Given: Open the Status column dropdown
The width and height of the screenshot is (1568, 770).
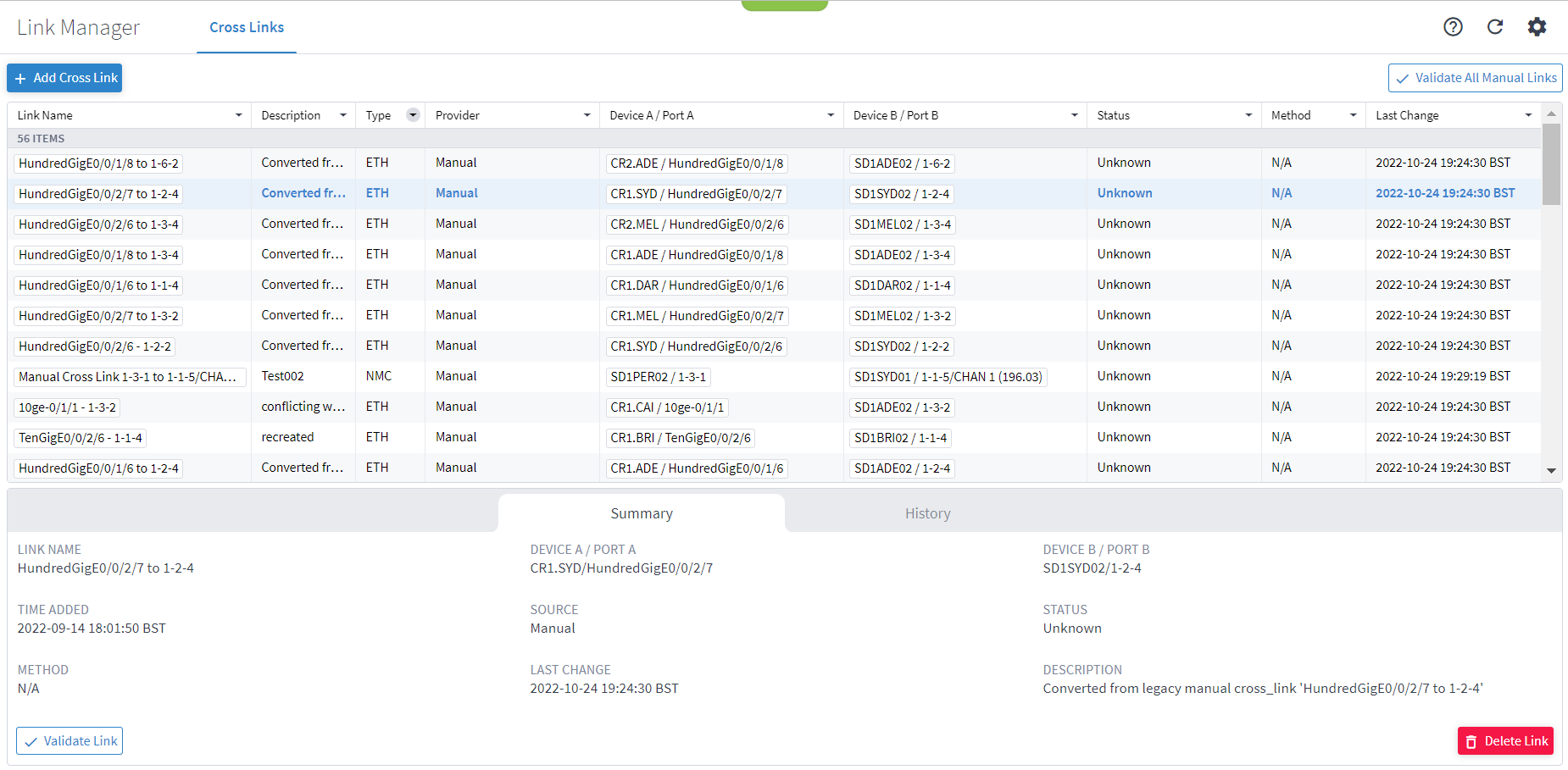Looking at the screenshot, I should (x=1248, y=114).
